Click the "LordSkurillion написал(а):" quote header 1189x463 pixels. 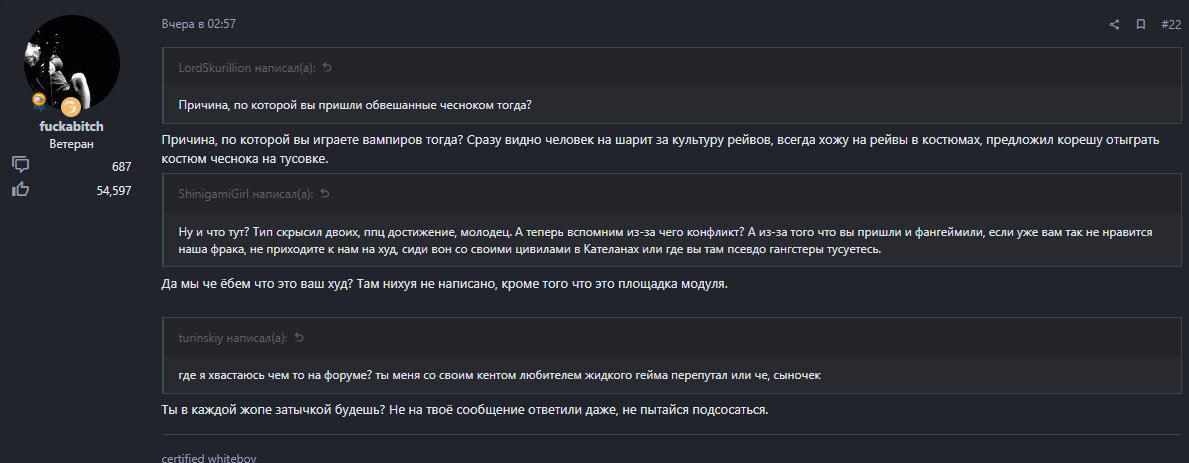click(x=246, y=67)
